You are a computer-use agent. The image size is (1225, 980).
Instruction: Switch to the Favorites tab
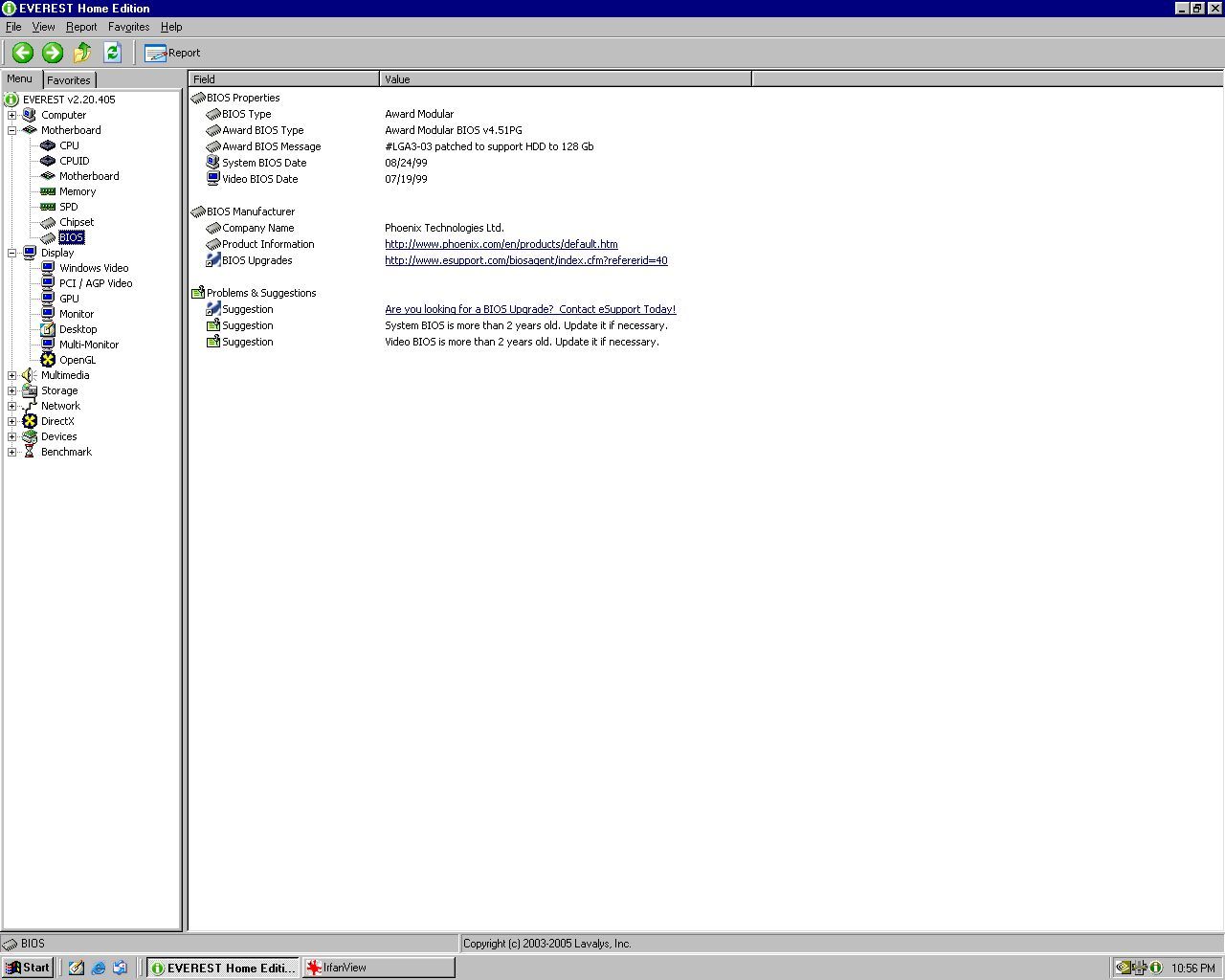coord(69,80)
